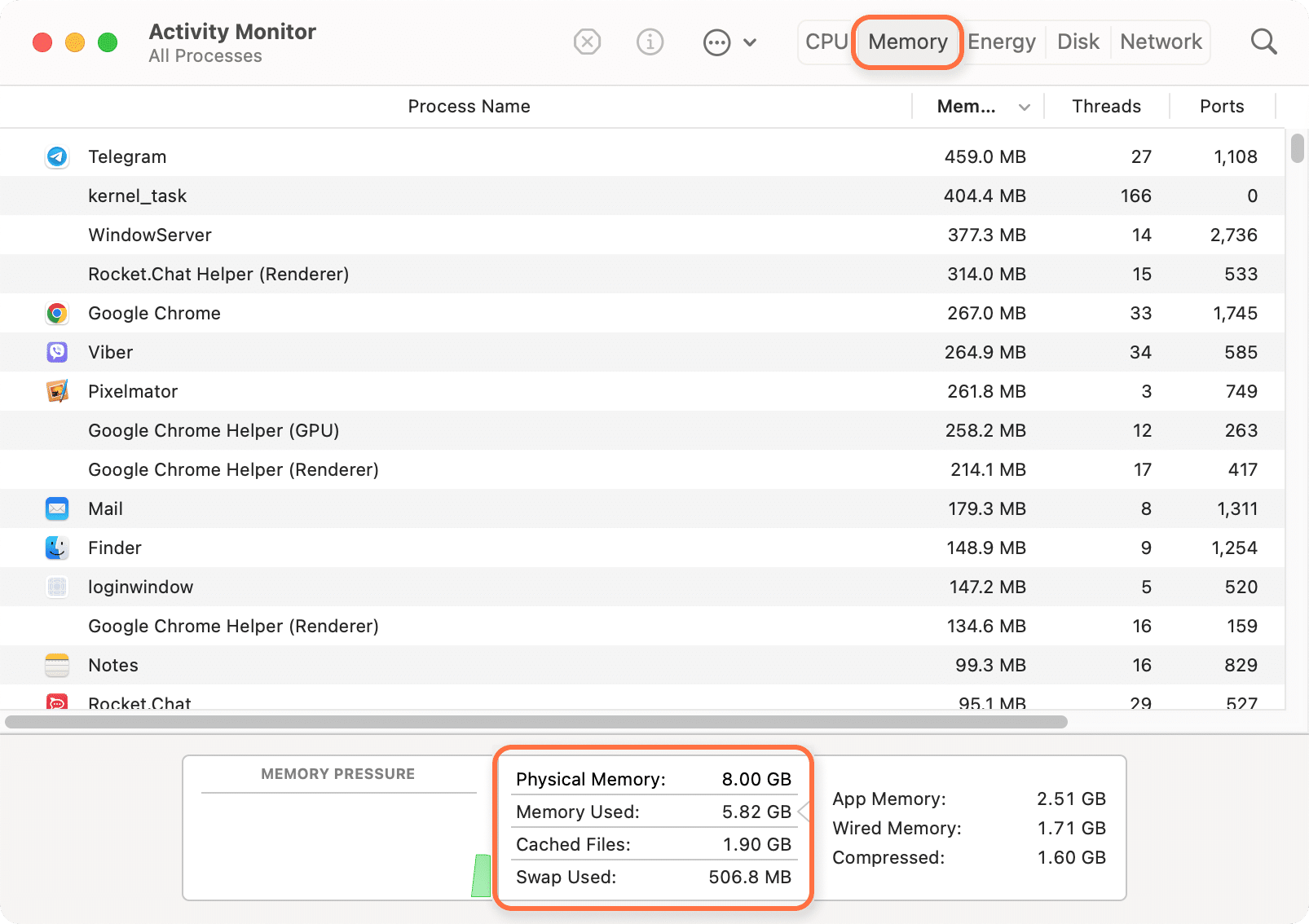
Task: Click the Notes app icon
Action: (x=57, y=665)
